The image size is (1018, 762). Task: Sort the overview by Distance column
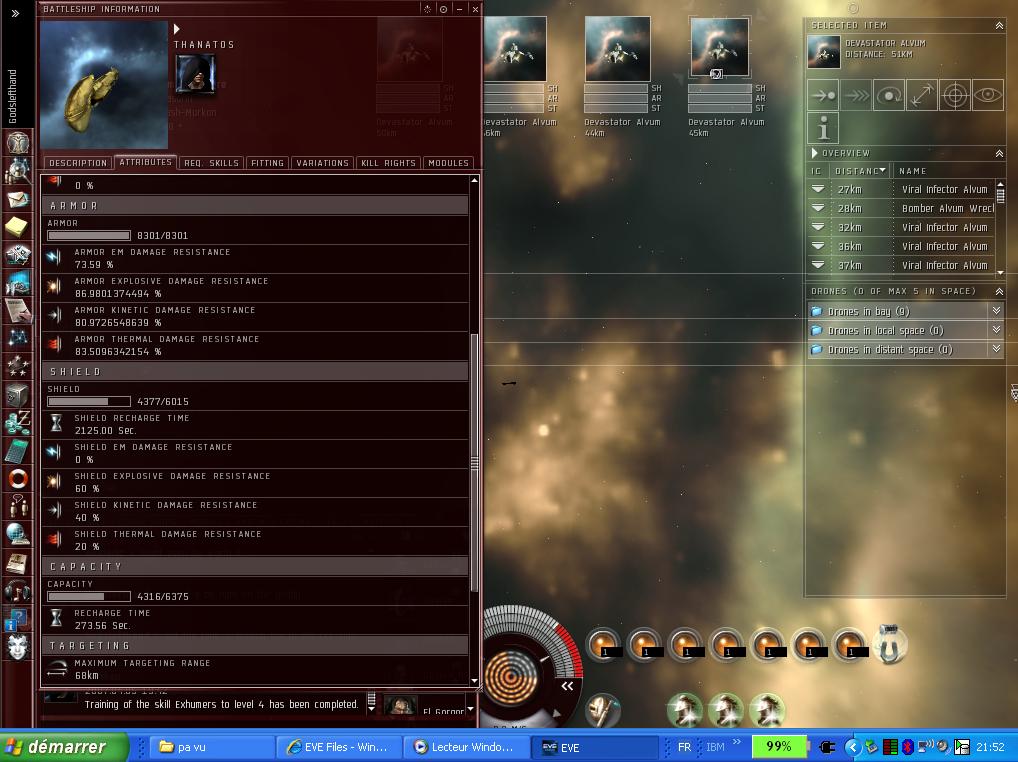pyautogui.click(x=860, y=171)
